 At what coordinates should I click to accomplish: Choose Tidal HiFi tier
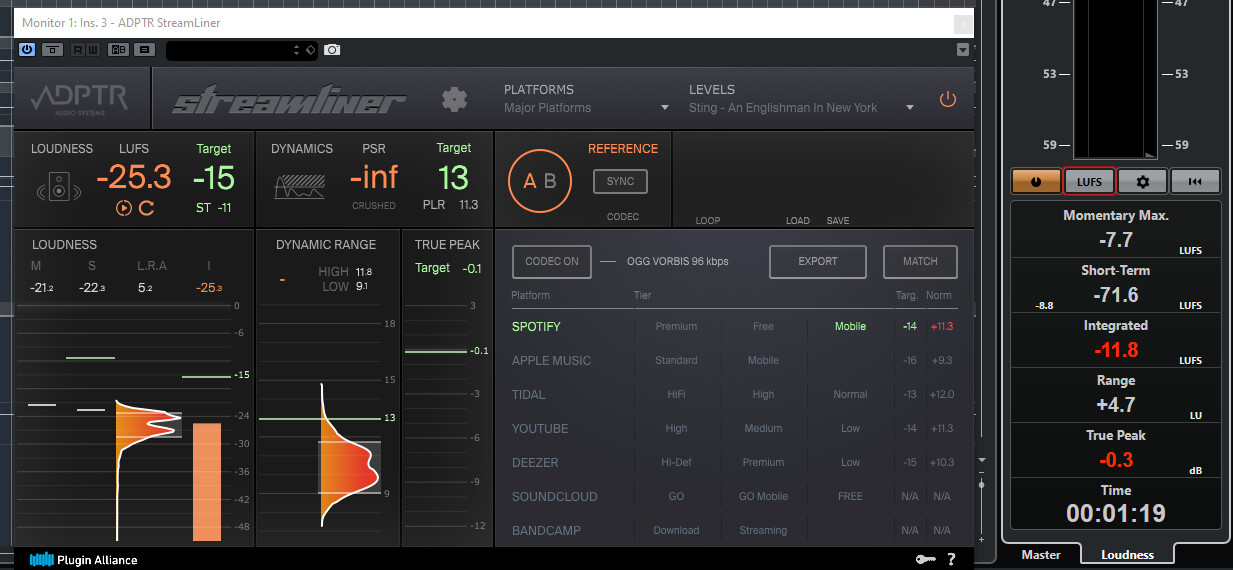click(x=676, y=394)
